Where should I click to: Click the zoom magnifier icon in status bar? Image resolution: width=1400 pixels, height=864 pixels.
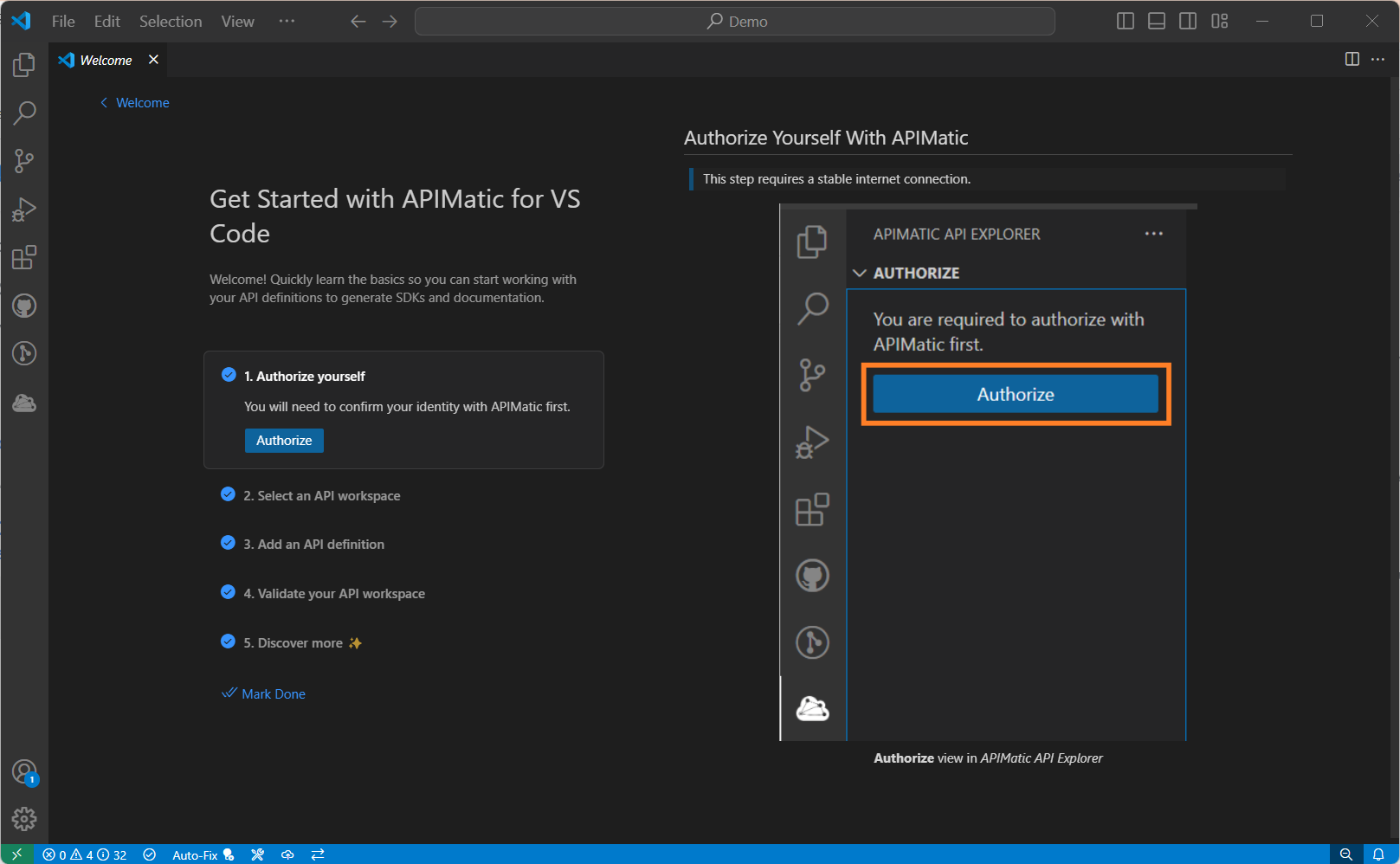(x=1345, y=854)
